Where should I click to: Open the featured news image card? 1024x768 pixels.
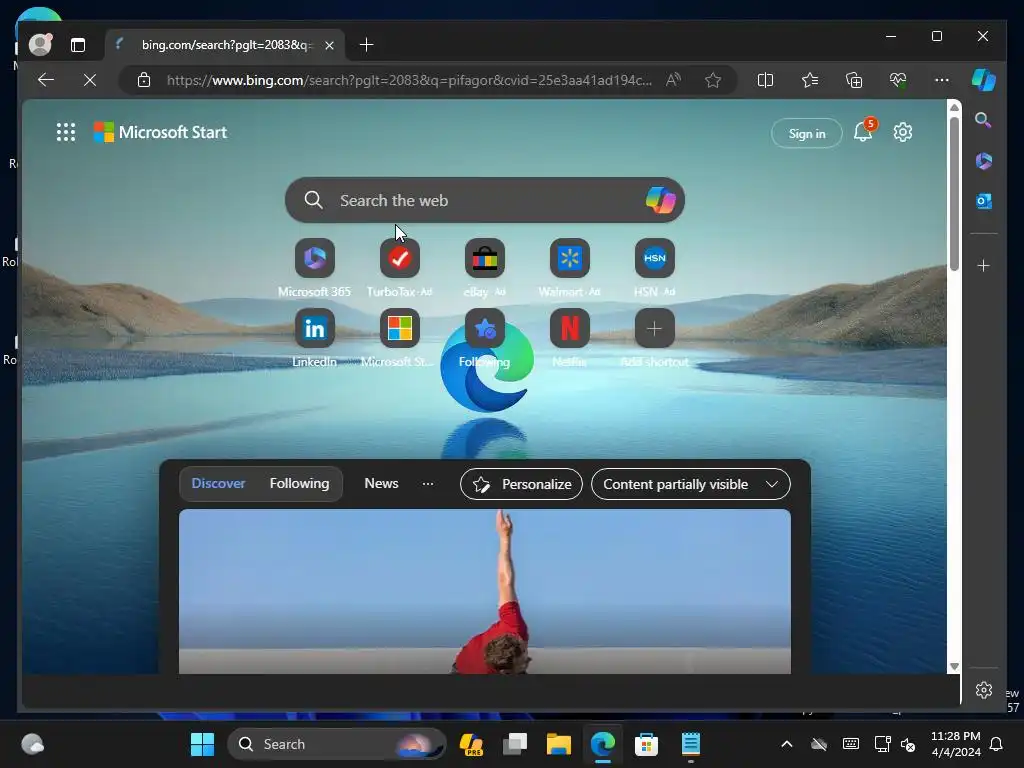[x=485, y=591]
